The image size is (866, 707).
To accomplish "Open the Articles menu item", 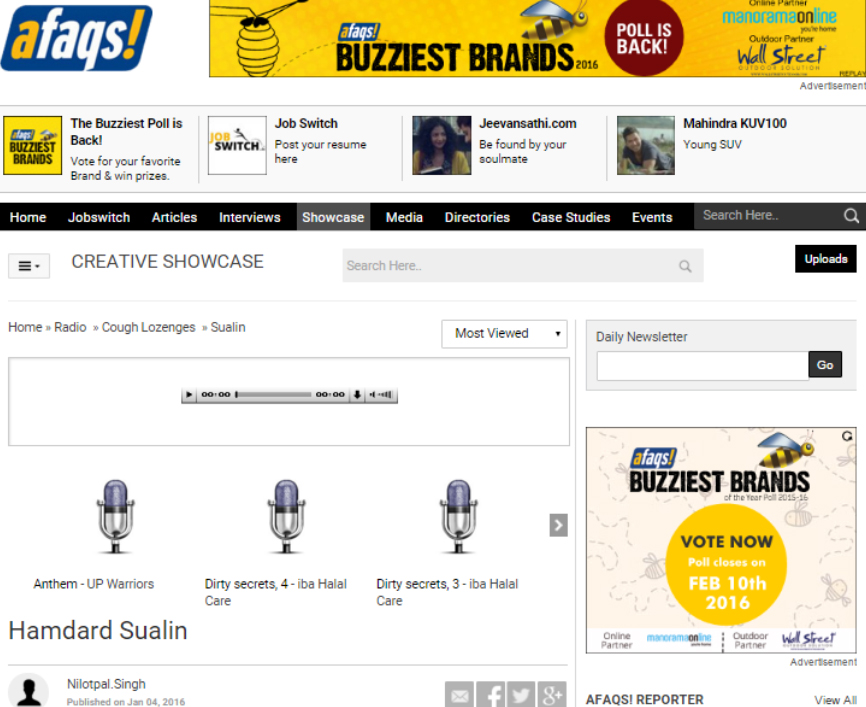I will pos(175,217).
